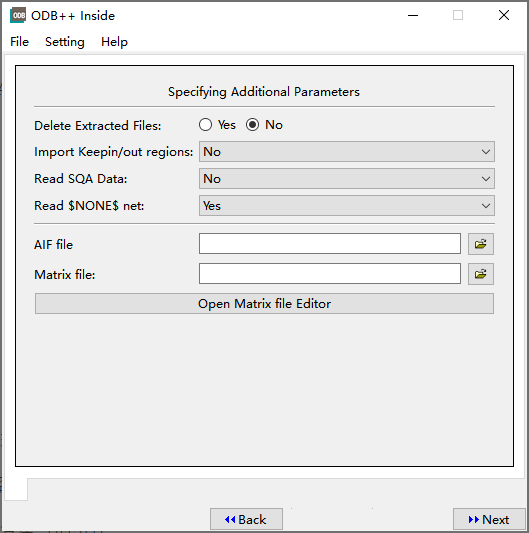Click the Open Matrix file Editor button

coord(264,304)
